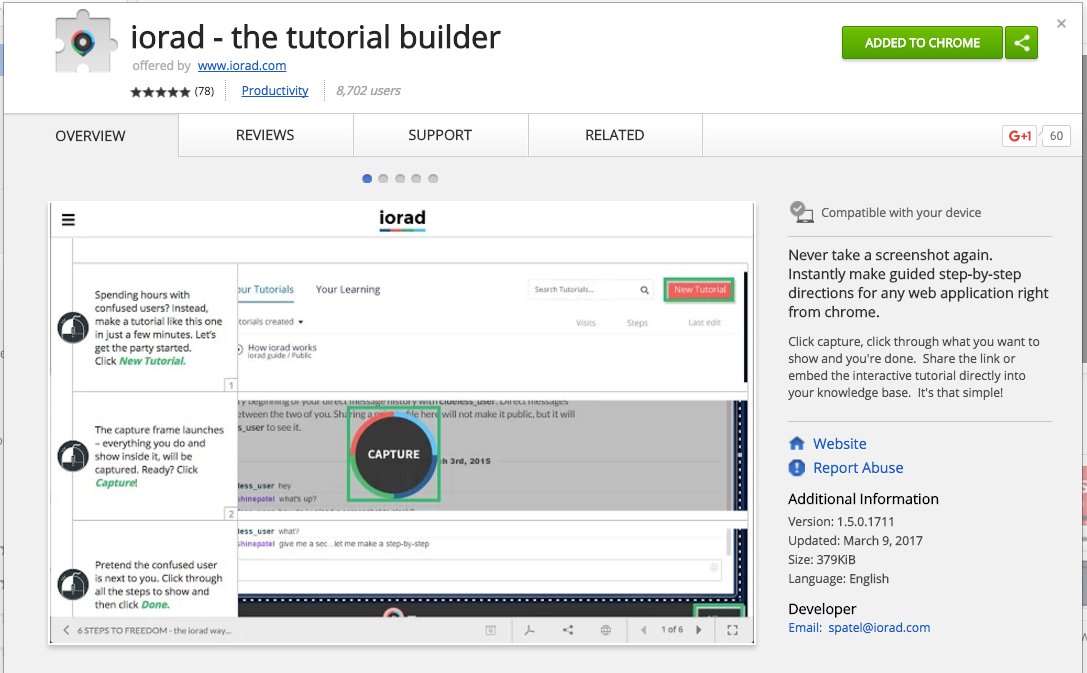Screen dimensions: 1087x673
Task: Click the spatel@iorad.com email link
Action: click(x=879, y=627)
